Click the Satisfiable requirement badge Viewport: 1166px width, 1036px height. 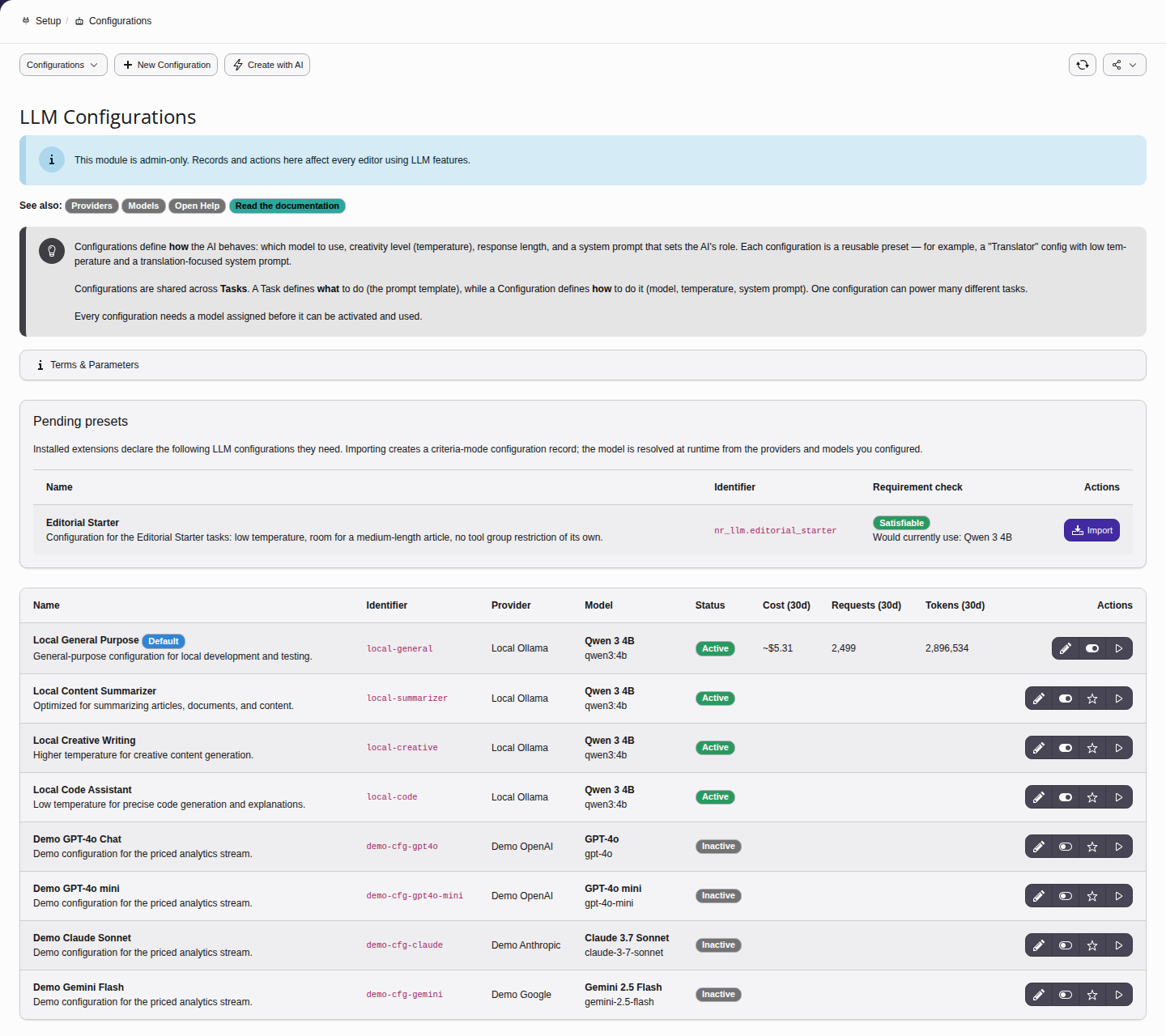pyautogui.click(x=901, y=523)
